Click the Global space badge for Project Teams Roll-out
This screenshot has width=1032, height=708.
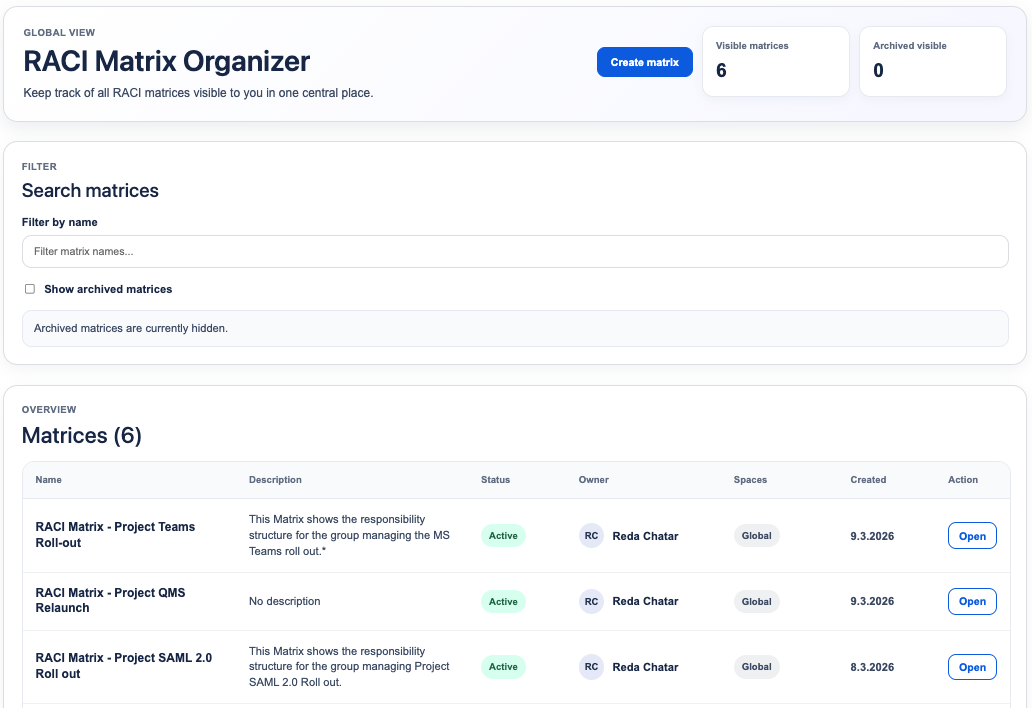[x=756, y=535]
